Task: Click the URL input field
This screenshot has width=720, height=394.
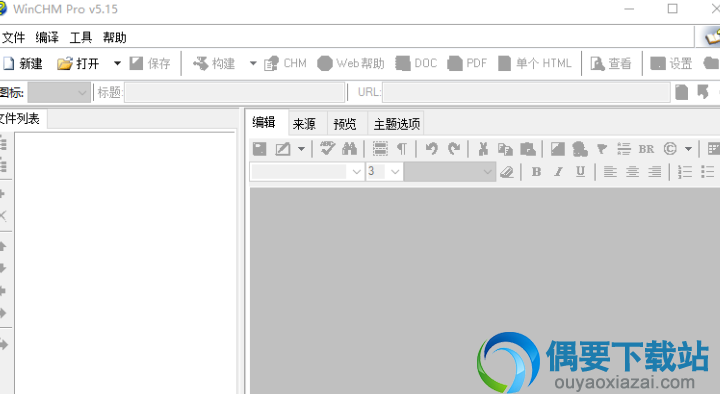Action: (x=526, y=93)
